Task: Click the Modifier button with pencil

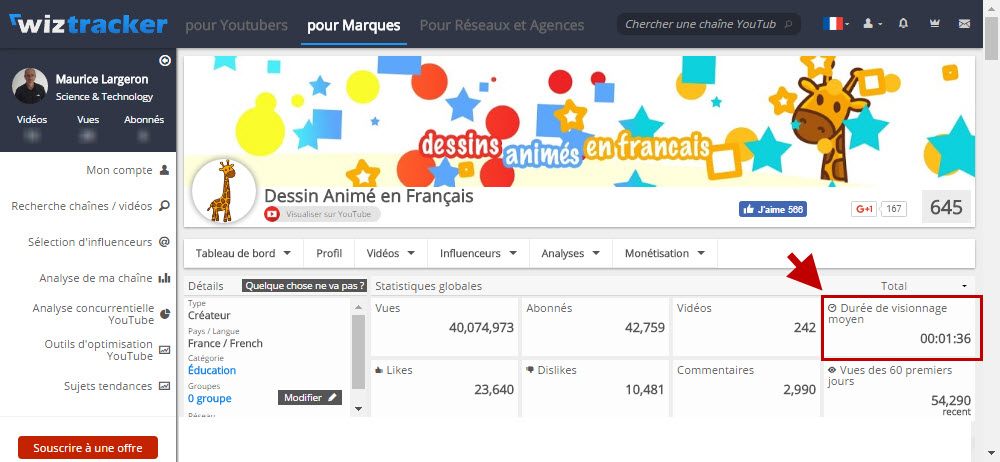Action: [x=310, y=398]
